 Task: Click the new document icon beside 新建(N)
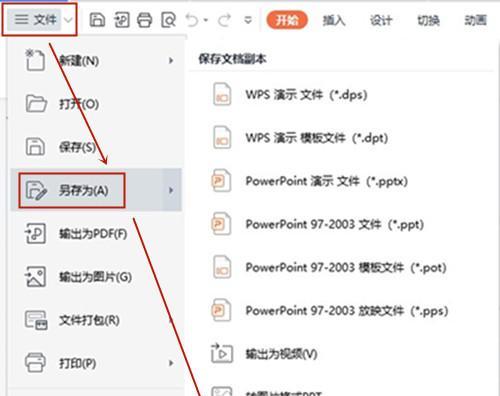[x=35, y=60]
